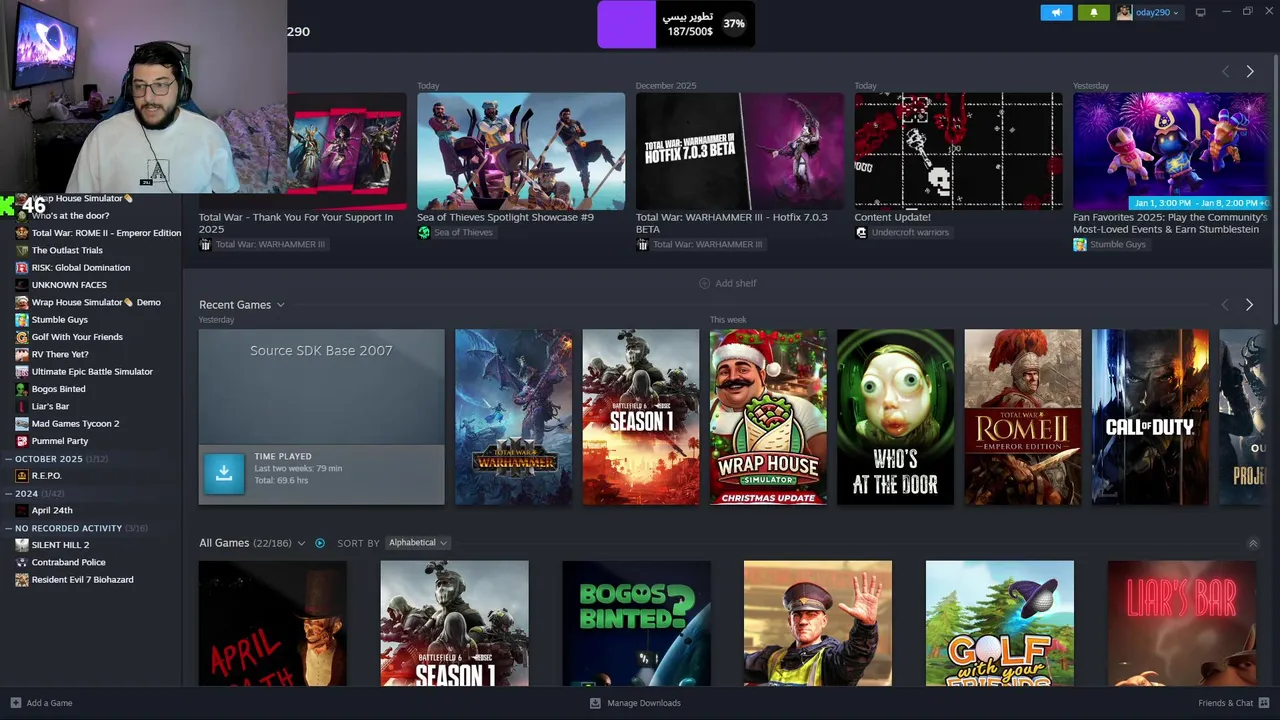This screenshot has width=1280, height=720.
Task: Select RV There Yet? in the sidebar
Action: coord(60,354)
